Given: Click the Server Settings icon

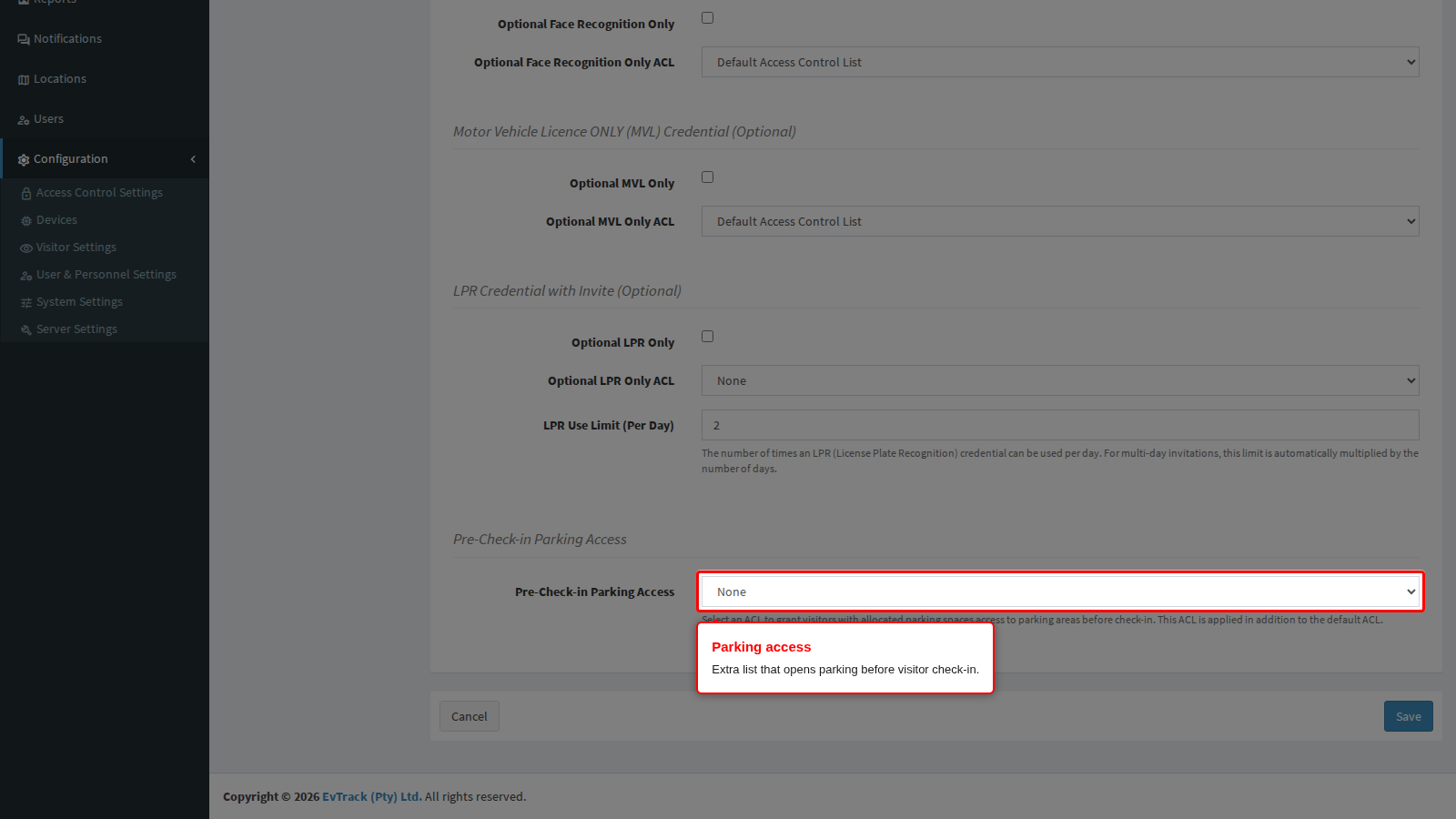Looking at the screenshot, I should [26, 329].
